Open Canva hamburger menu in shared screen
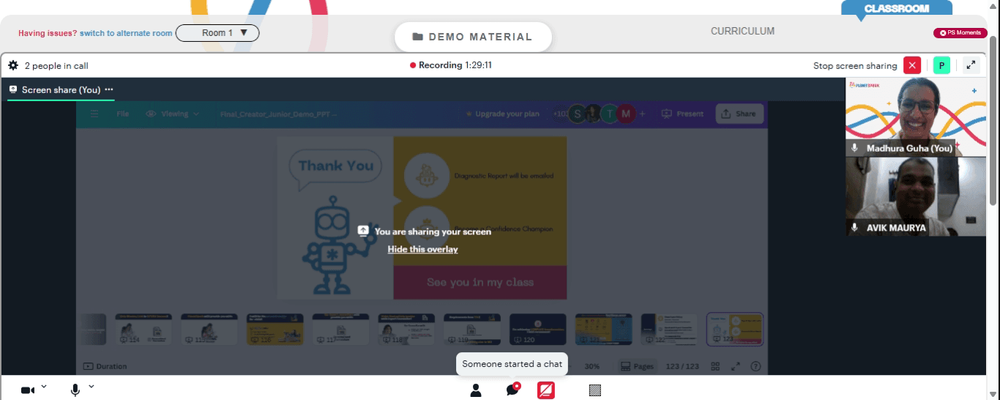The height and width of the screenshot is (400, 1000). (x=94, y=114)
